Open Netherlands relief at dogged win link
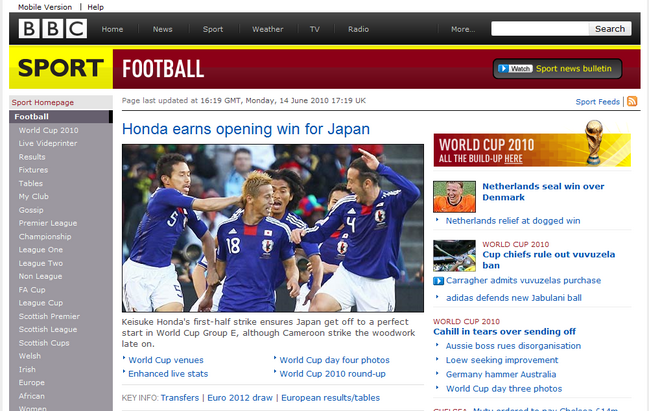Image resolution: width=649 pixels, height=411 pixels. click(513, 221)
